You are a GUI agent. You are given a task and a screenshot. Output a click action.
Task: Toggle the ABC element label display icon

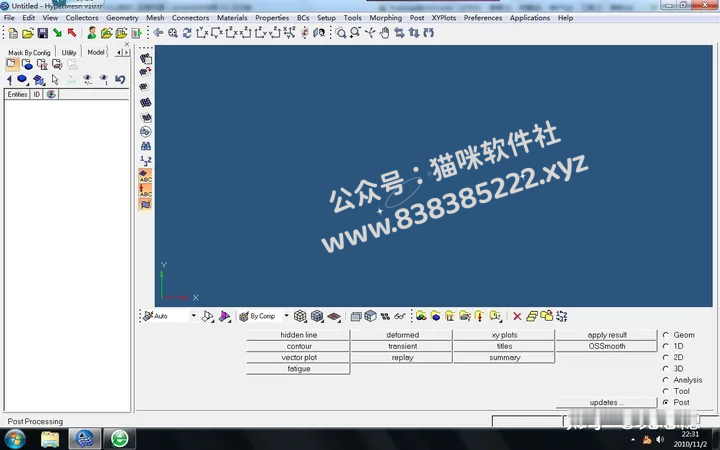(x=146, y=175)
